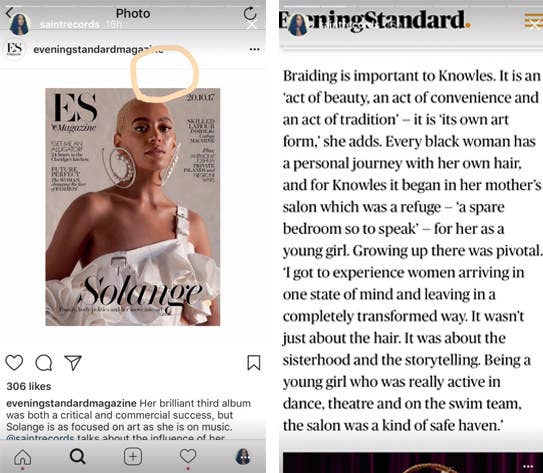Open comments via the speech bubble icon
Viewport: 543px width, 473px height.
44,363
